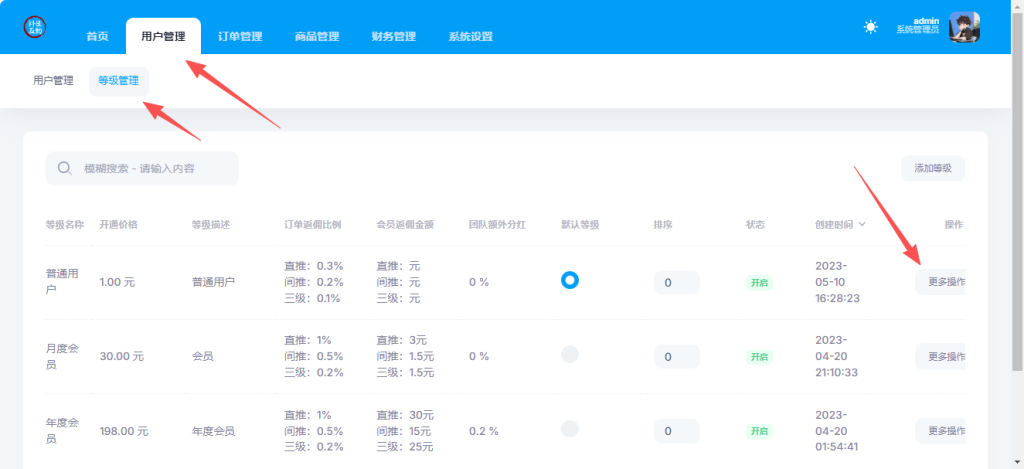1024x469 pixels.
Task: Click the 等级名称 column header
Action: [65, 224]
